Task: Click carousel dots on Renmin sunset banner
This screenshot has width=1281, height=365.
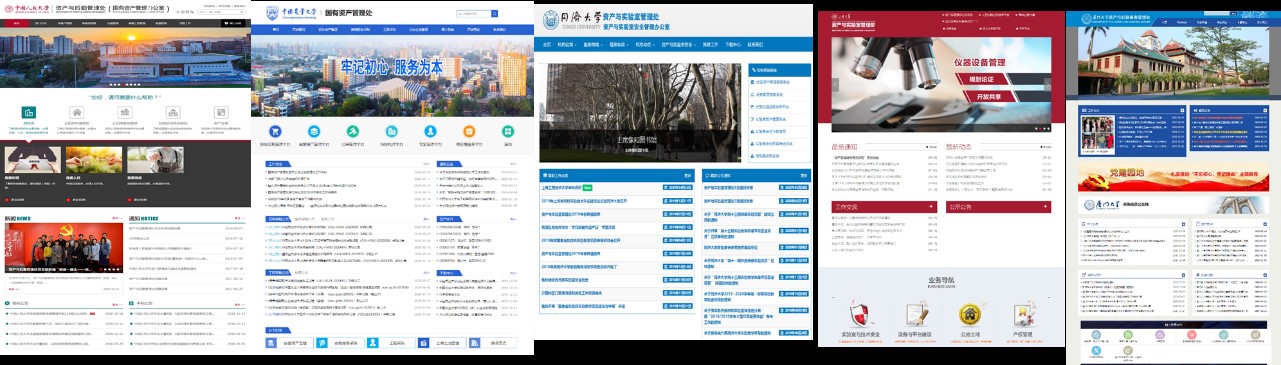Action: (125, 84)
